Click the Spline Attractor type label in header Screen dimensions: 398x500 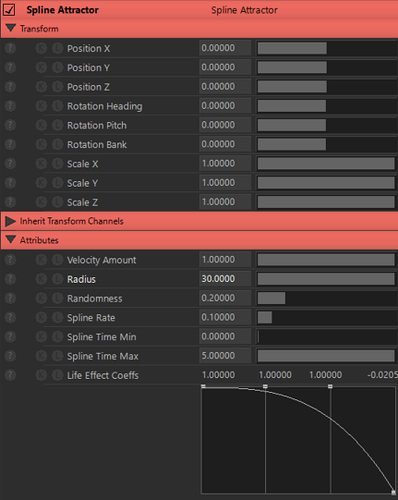(x=244, y=10)
